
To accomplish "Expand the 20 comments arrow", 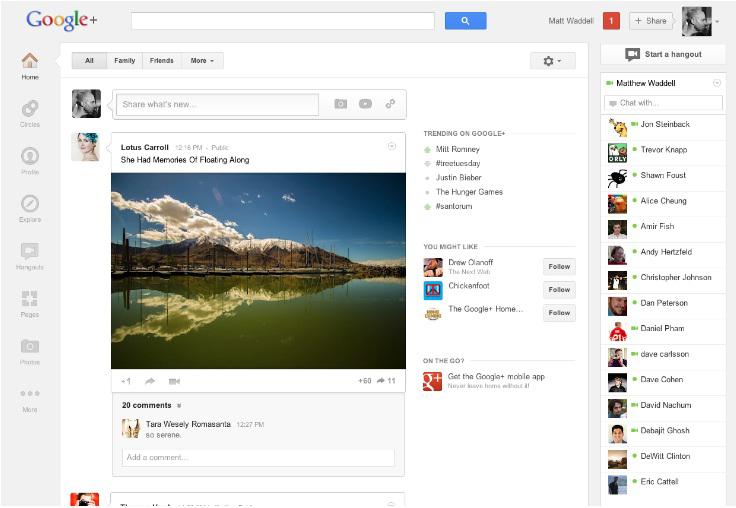I will tap(179, 406).
